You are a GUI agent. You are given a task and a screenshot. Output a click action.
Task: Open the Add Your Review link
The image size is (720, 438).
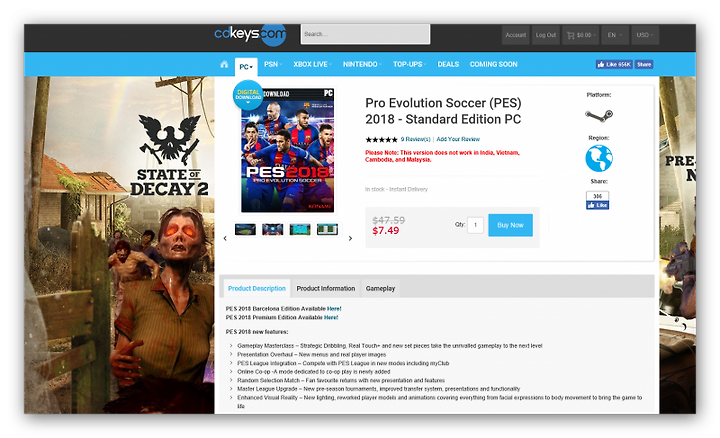[458, 139]
